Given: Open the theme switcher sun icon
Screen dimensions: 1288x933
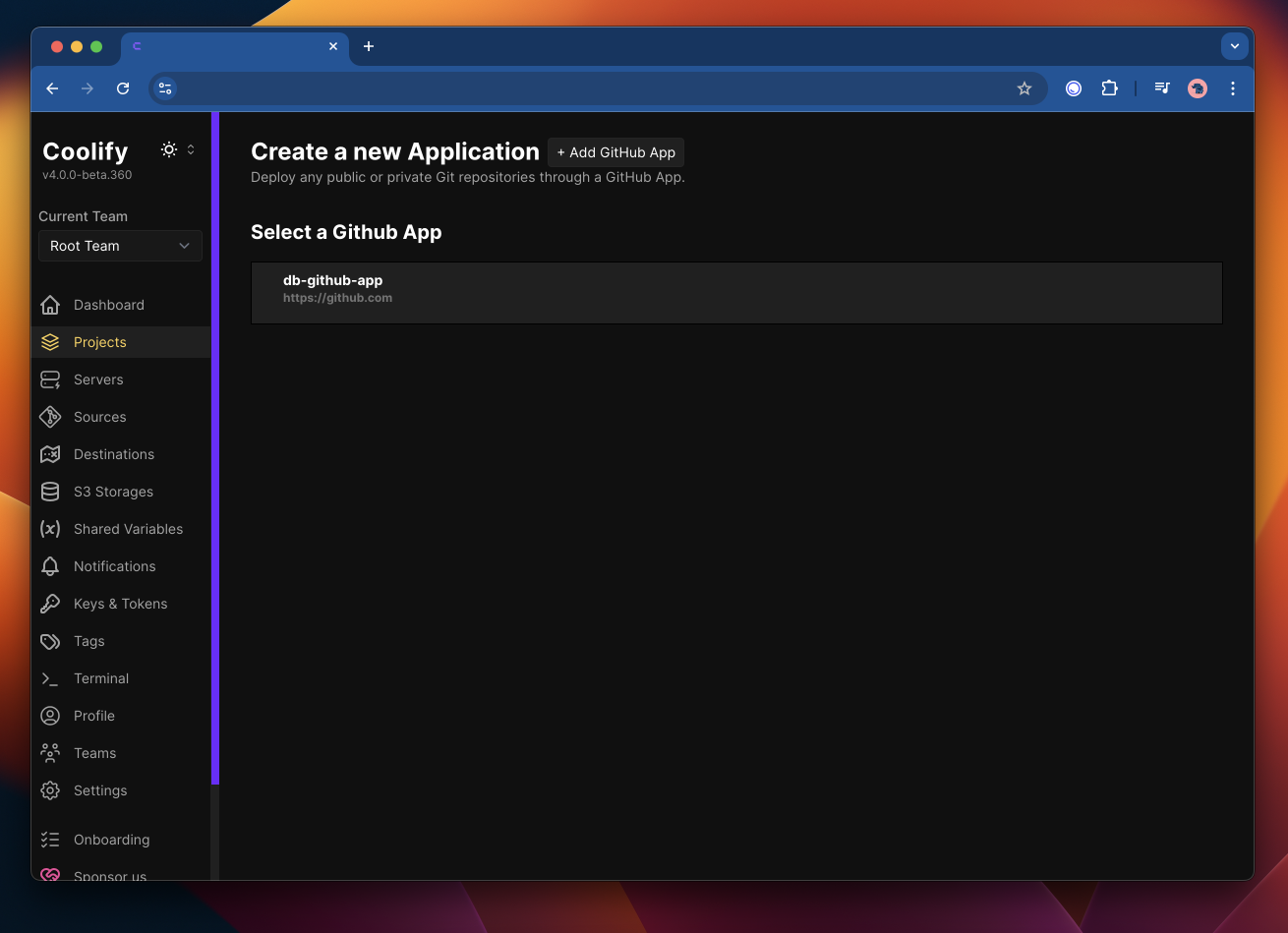Looking at the screenshot, I should 169,149.
